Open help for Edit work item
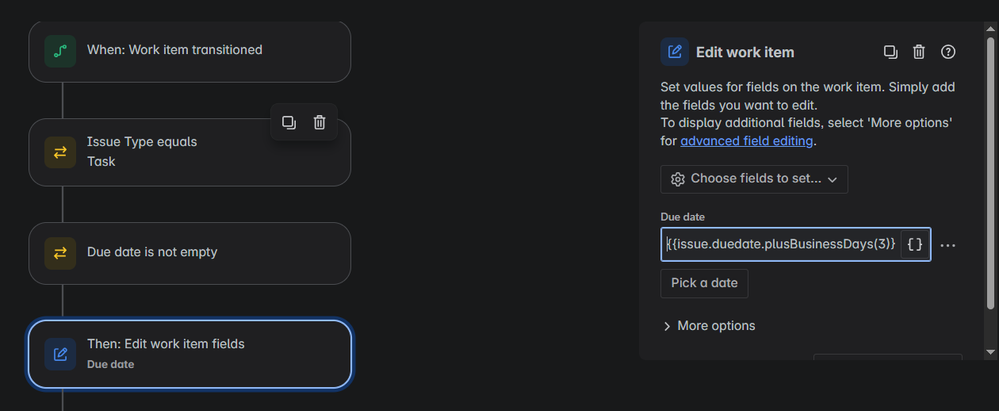This screenshot has height=411, width=999. (x=948, y=52)
